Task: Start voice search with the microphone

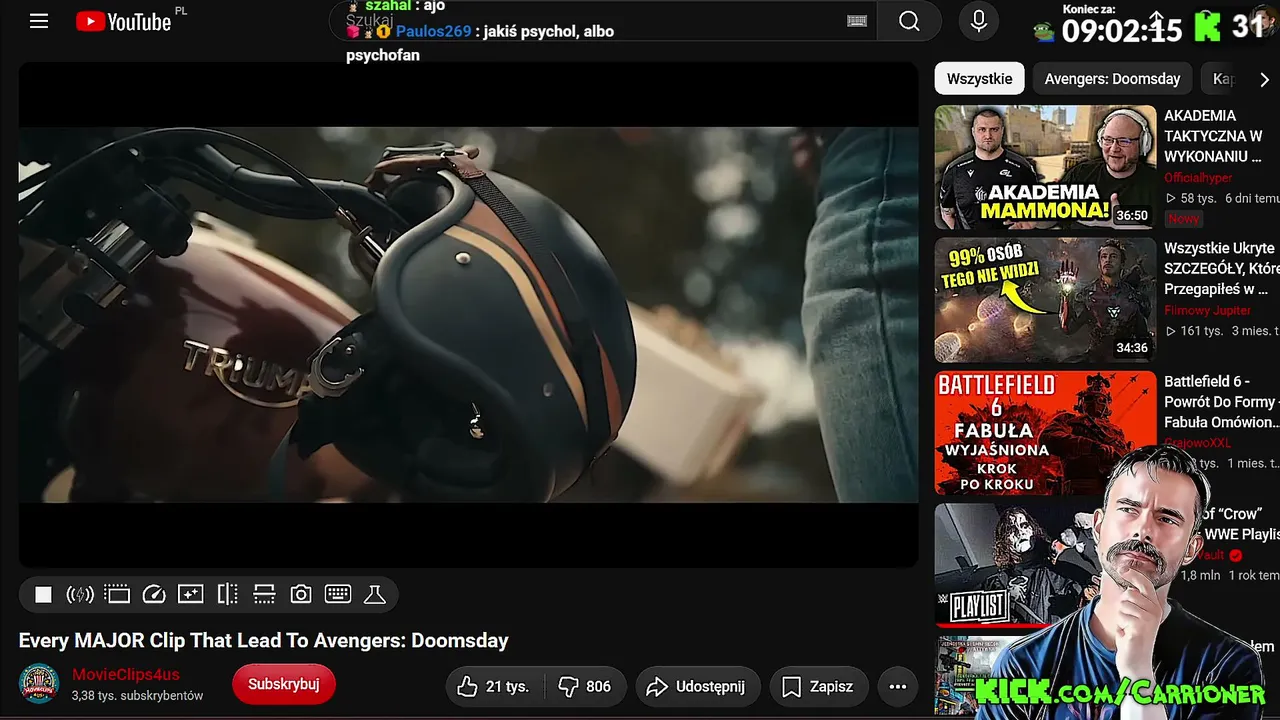Action: coord(979,21)
